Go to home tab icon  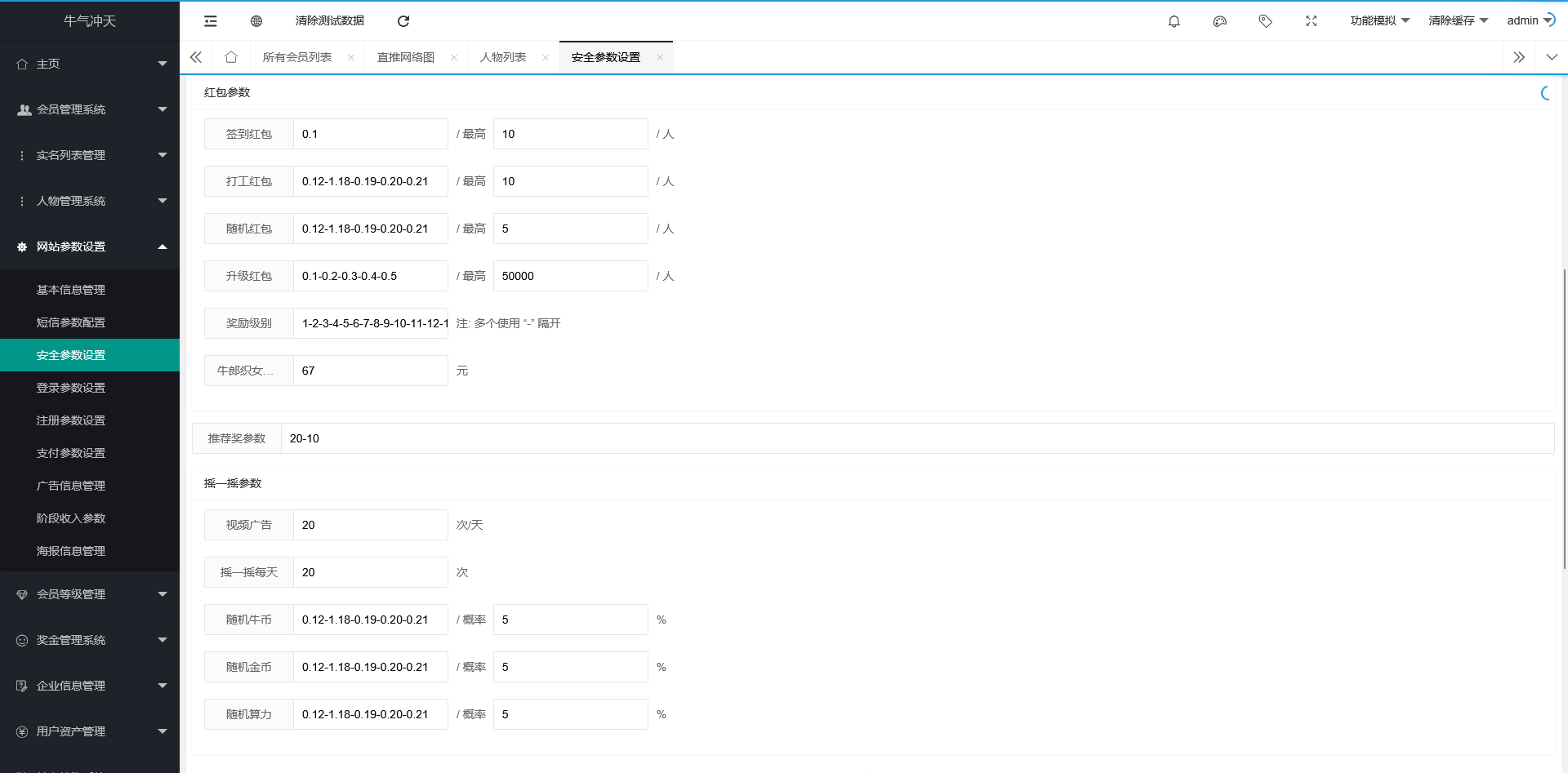[231, 57]
